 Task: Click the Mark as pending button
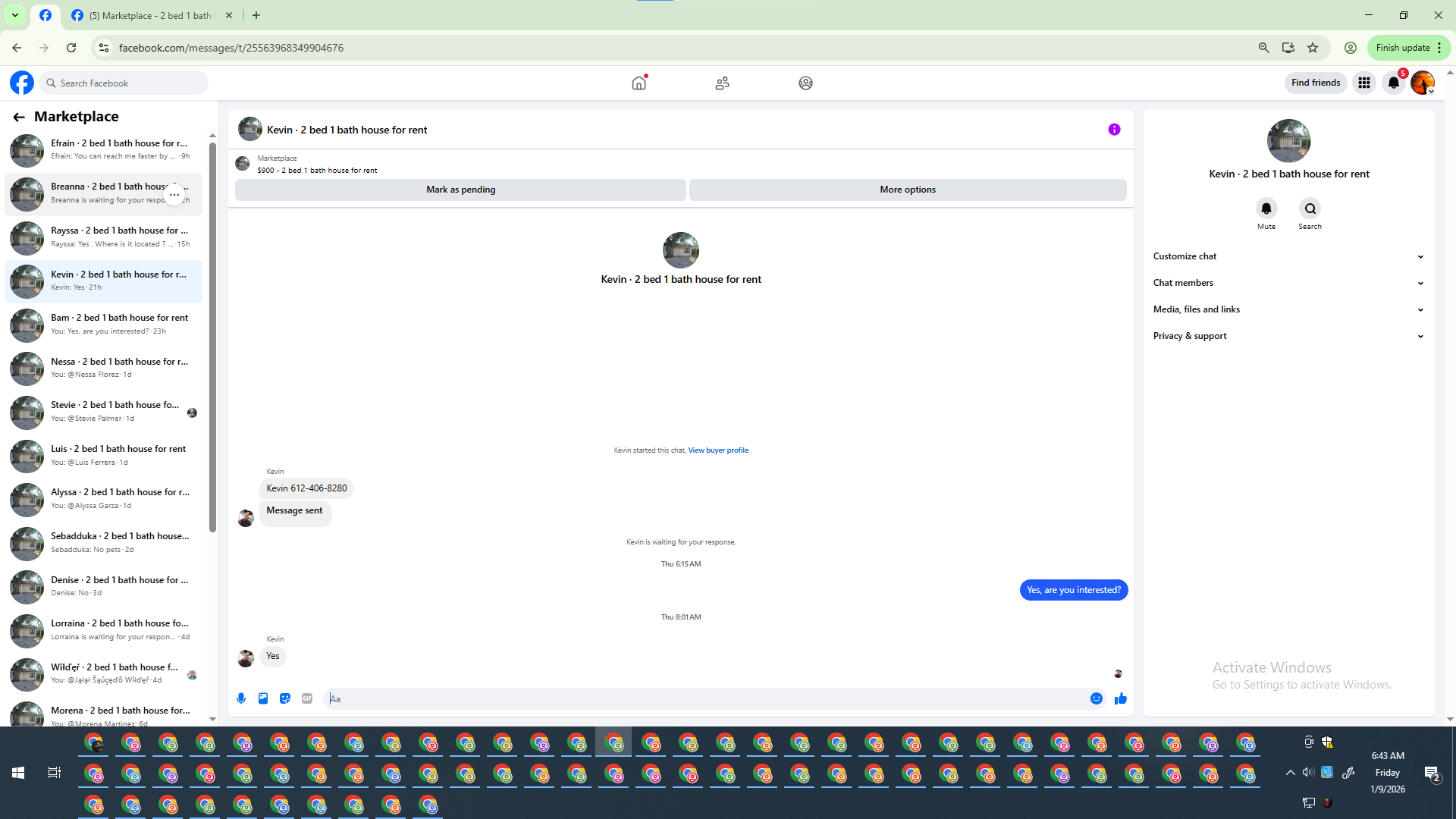pyautogui.click(x=460, y=190)
